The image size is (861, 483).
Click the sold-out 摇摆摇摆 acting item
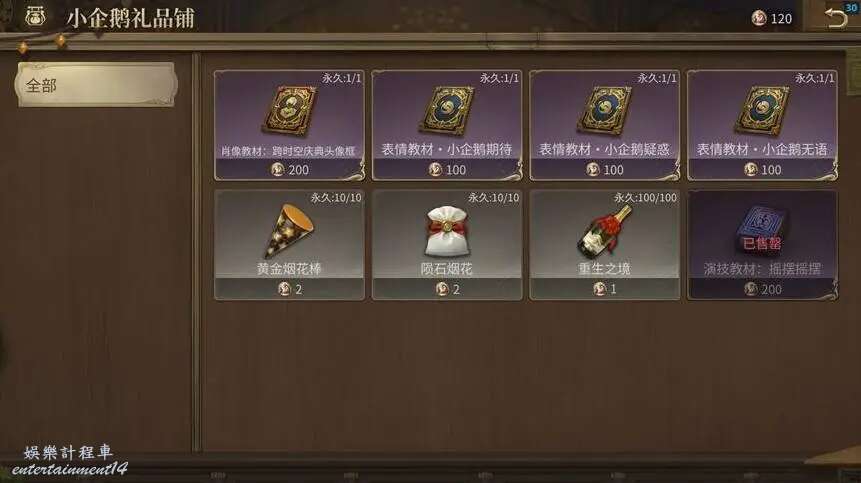click(x=762, y=245)
